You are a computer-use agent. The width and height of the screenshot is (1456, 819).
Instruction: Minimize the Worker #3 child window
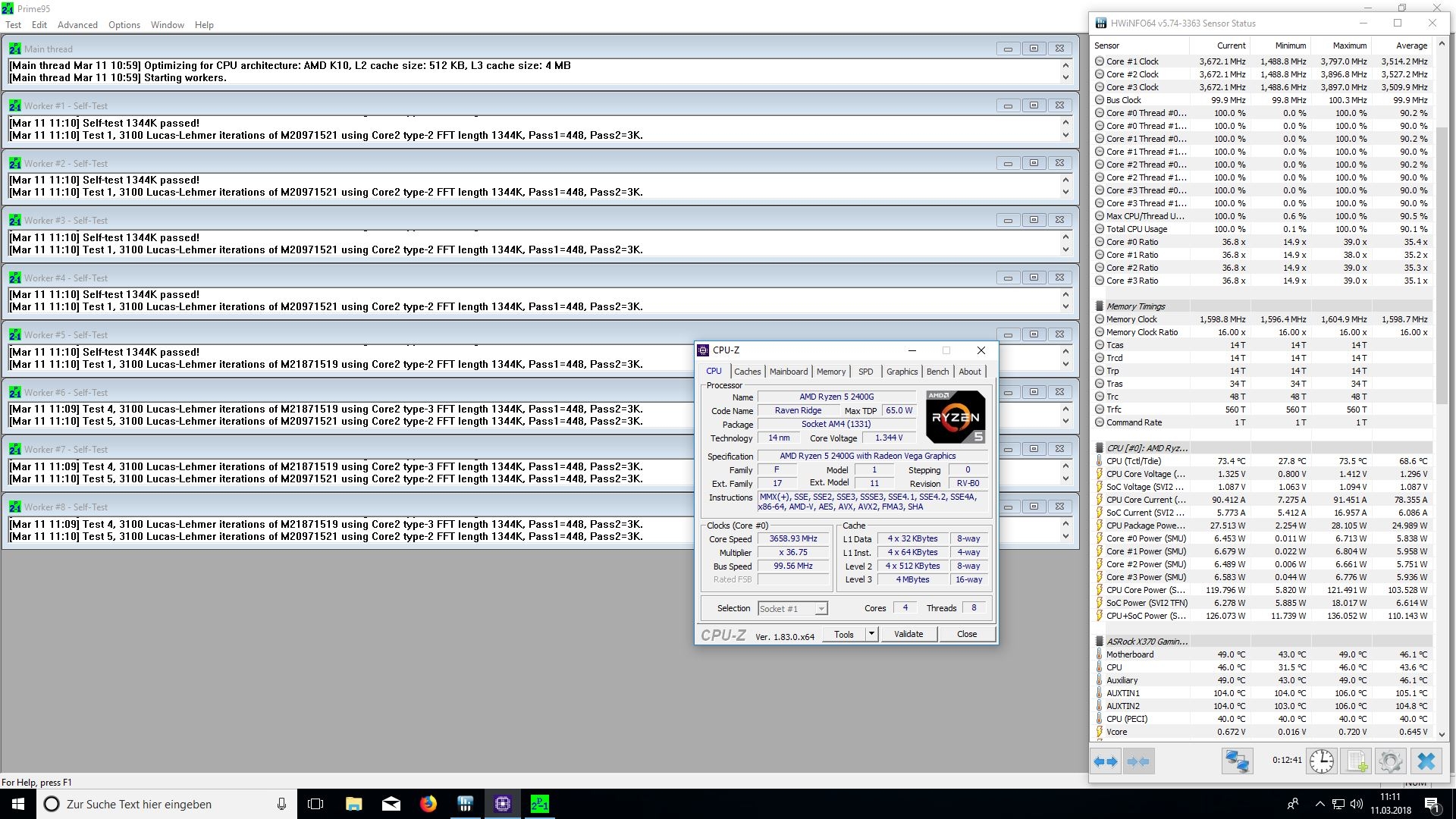tap(1008, 220)
